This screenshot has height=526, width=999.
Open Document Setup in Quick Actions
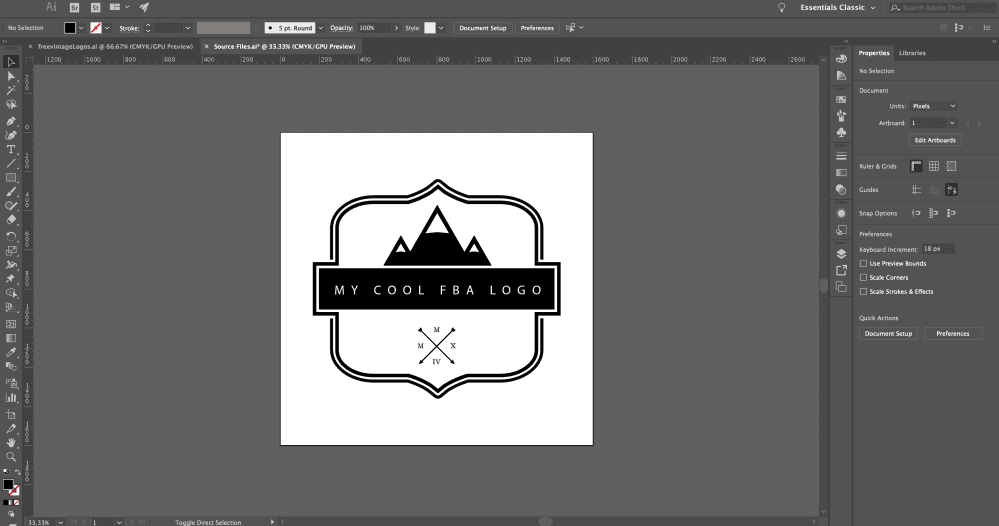click(888, 334)
